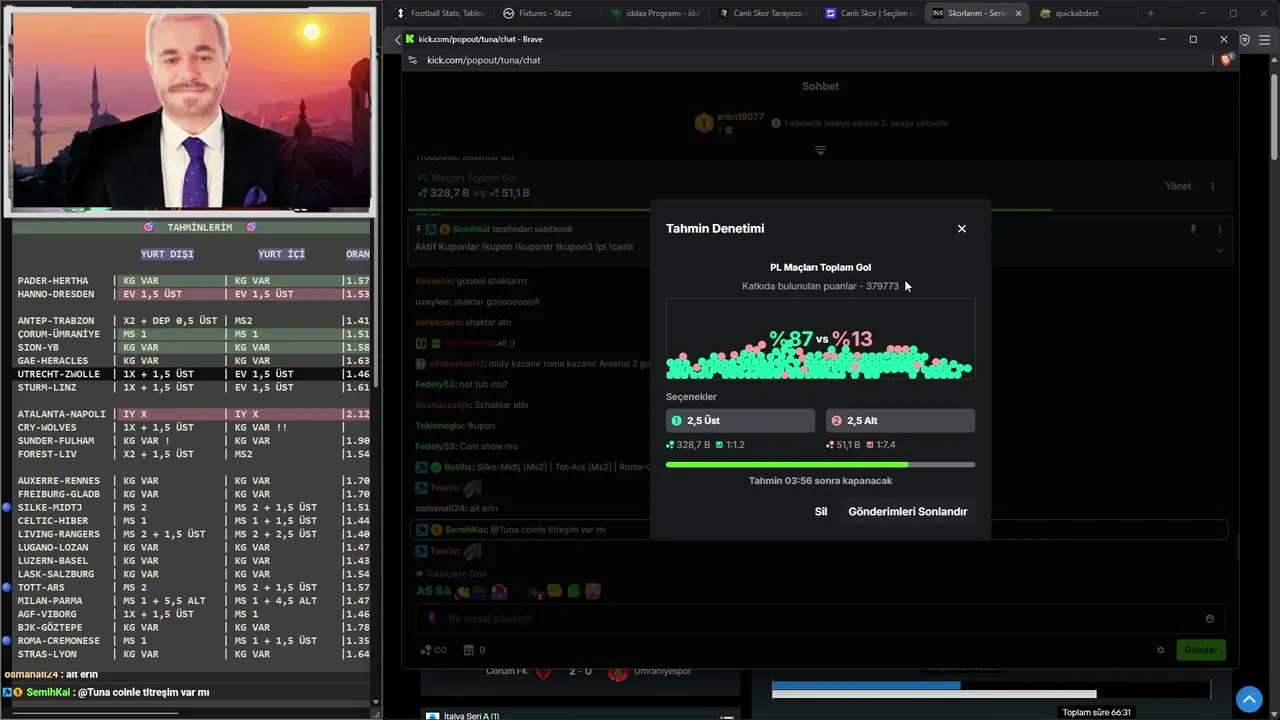Open the Football Stats, Tables browser tab
Viewport: 1280px width, 720px height.
439,13
